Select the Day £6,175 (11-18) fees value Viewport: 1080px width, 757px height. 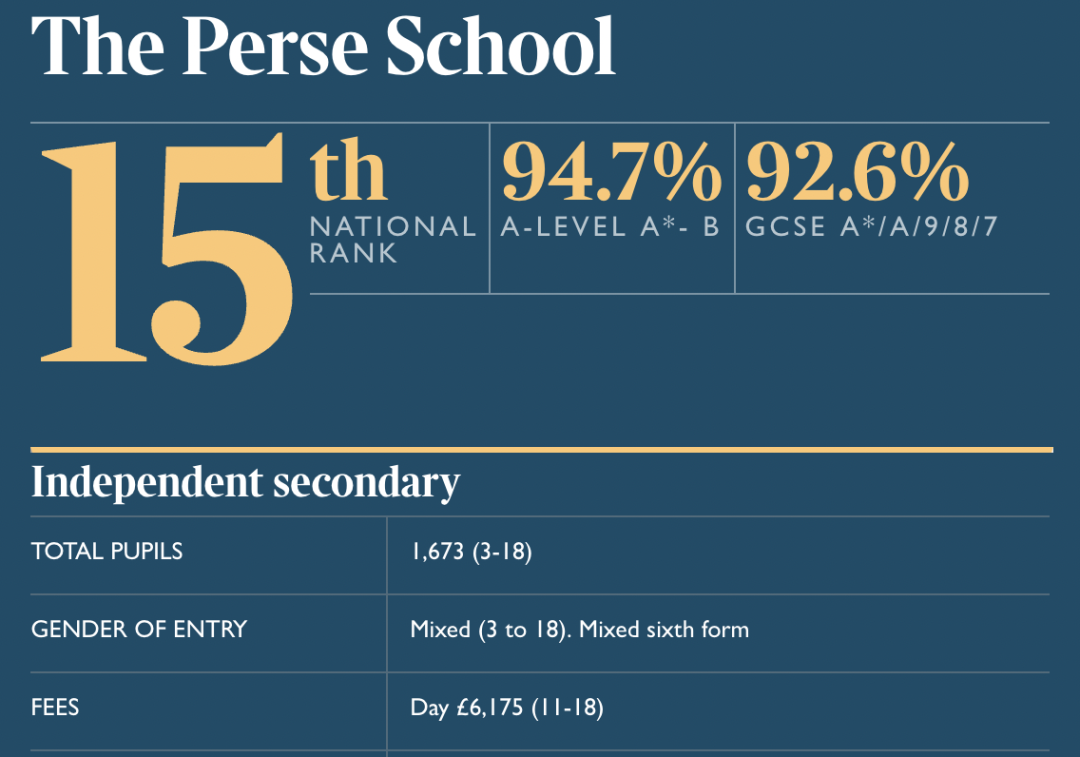[507, 707]
